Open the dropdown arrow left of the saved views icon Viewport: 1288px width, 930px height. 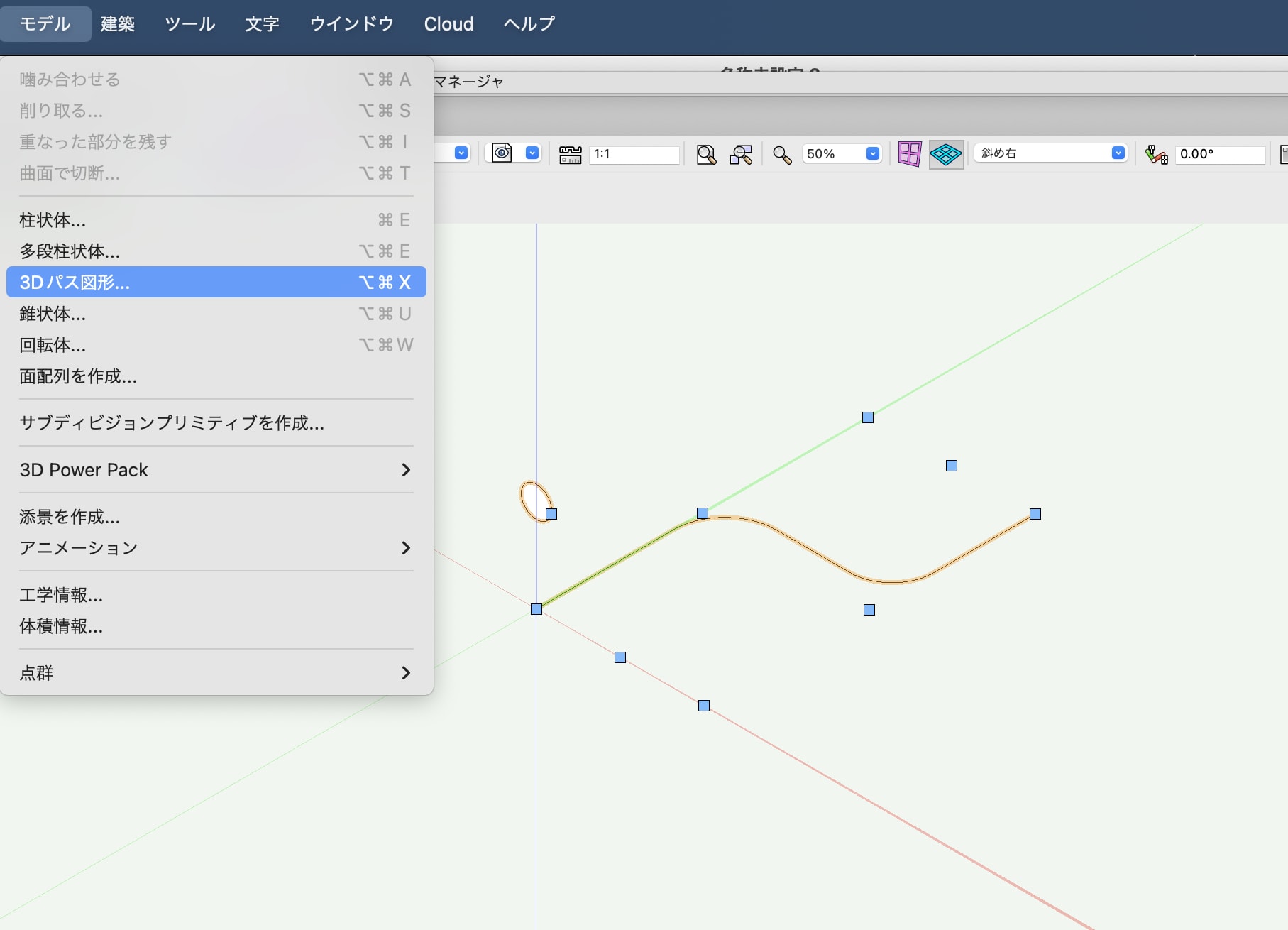pyautogui.click(x=461, y=153)
